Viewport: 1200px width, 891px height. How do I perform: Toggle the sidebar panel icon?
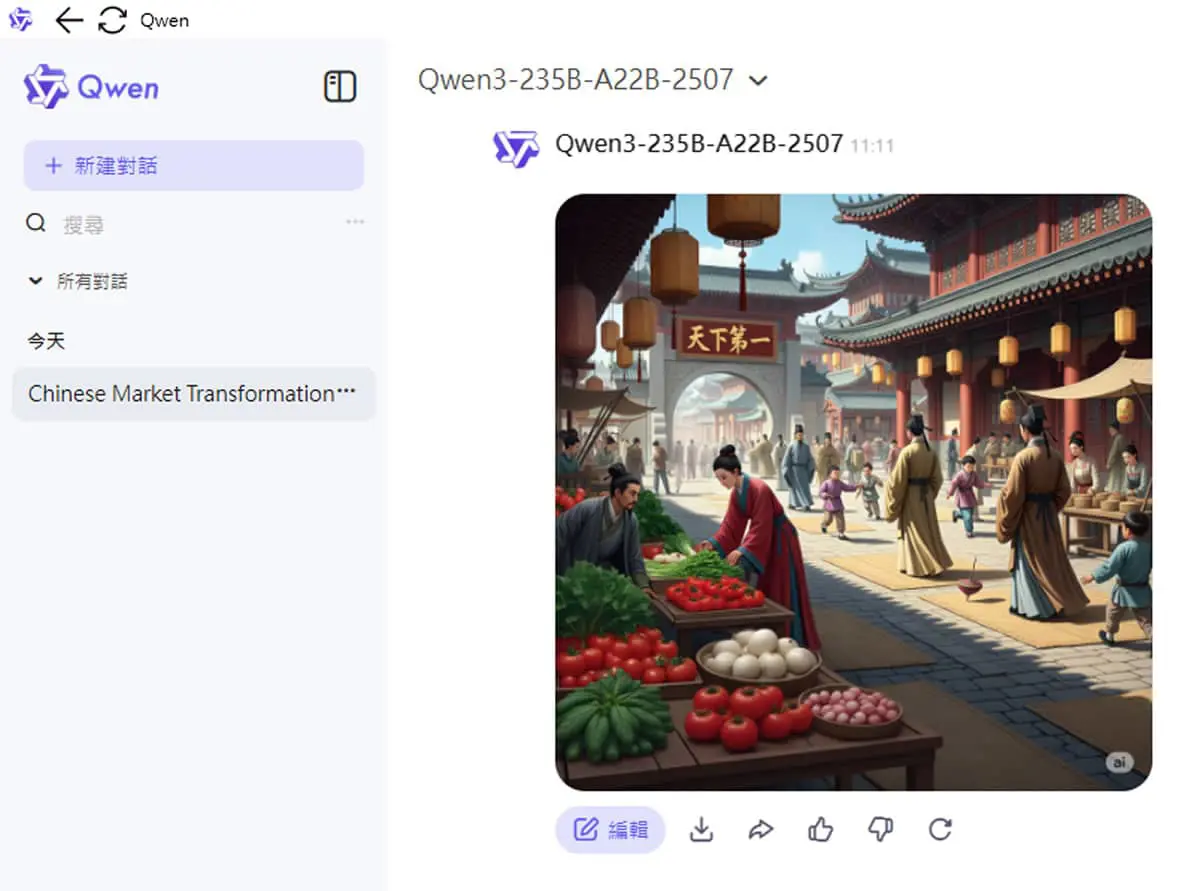pos(340,87)
